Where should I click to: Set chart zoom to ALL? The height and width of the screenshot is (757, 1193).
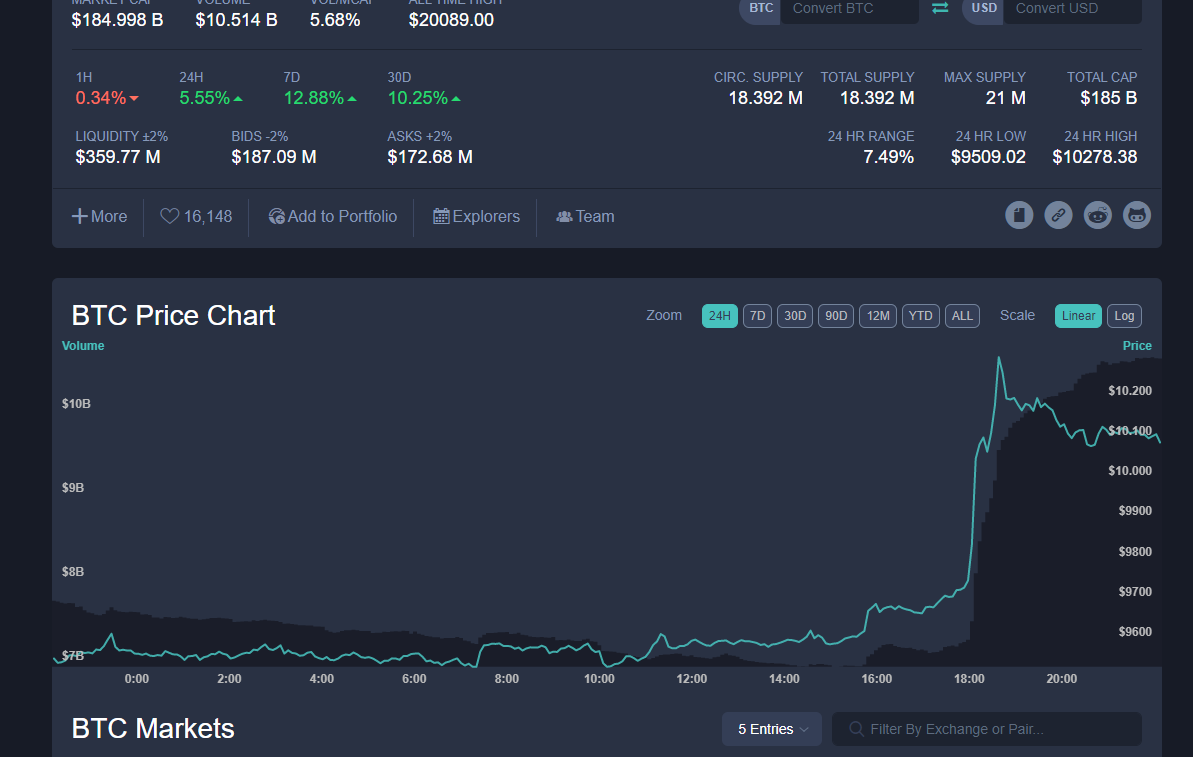962,316
